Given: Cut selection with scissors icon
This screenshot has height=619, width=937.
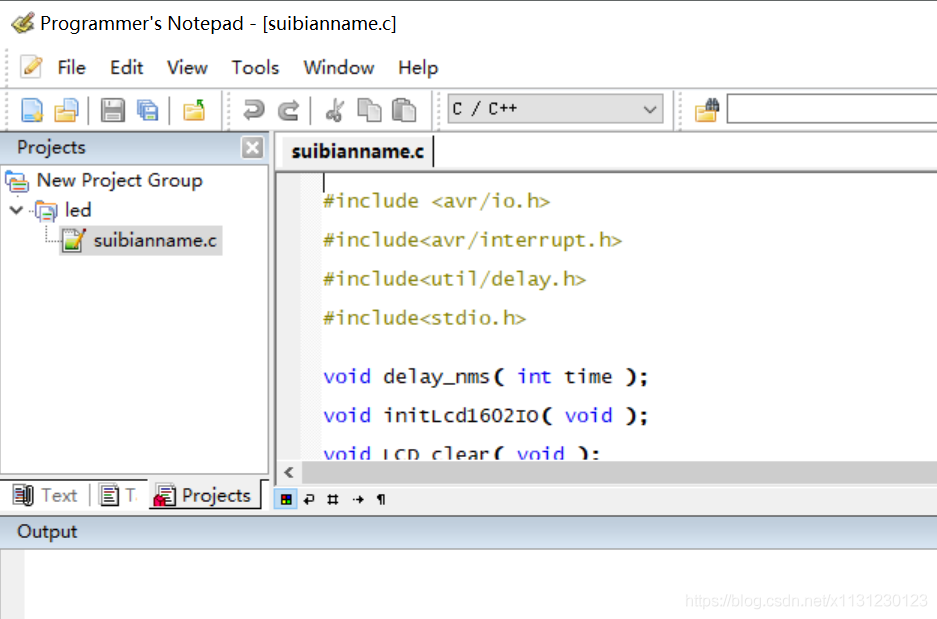Looking at the screenshot, I should [335, 111].
